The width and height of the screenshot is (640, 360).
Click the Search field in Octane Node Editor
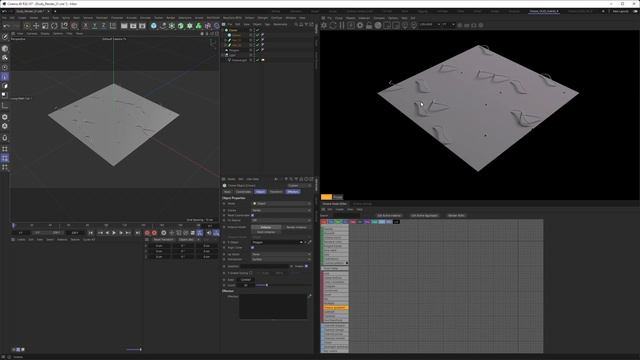(346, 216)
